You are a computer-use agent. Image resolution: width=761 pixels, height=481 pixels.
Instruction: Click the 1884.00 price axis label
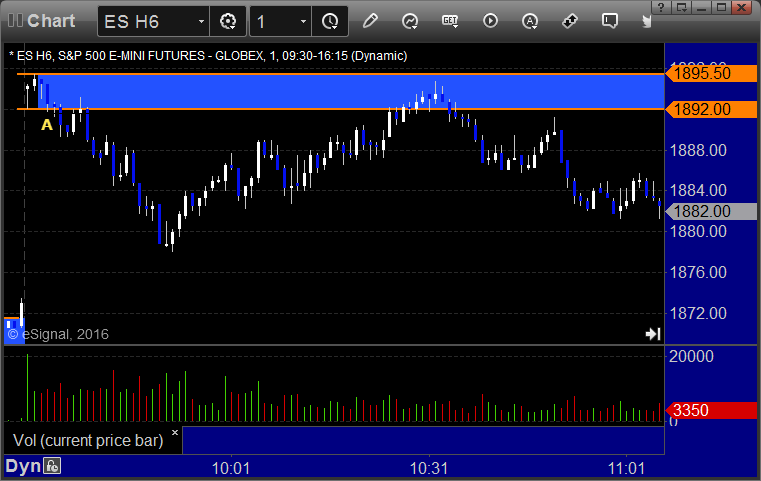[698, 190]
